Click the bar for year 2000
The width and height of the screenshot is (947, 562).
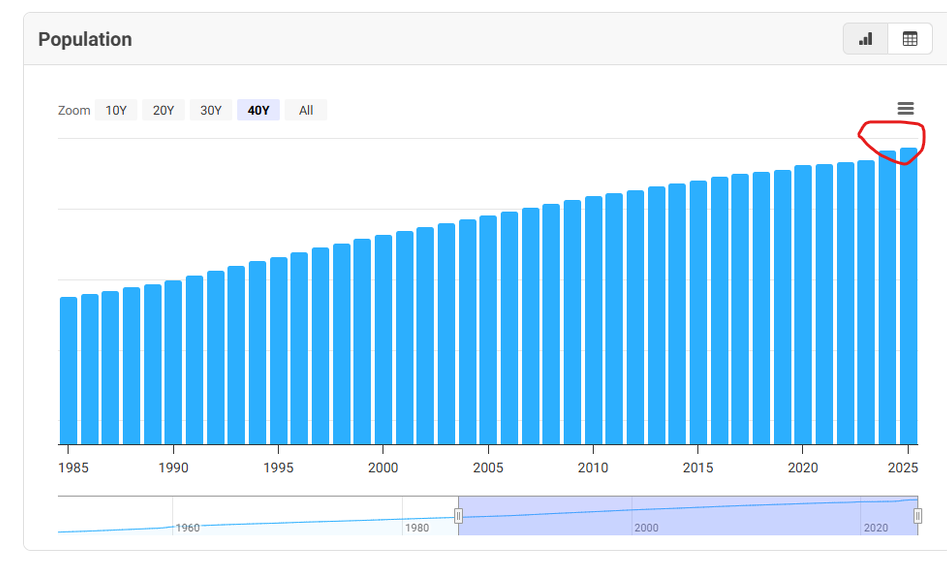point(383,340)
